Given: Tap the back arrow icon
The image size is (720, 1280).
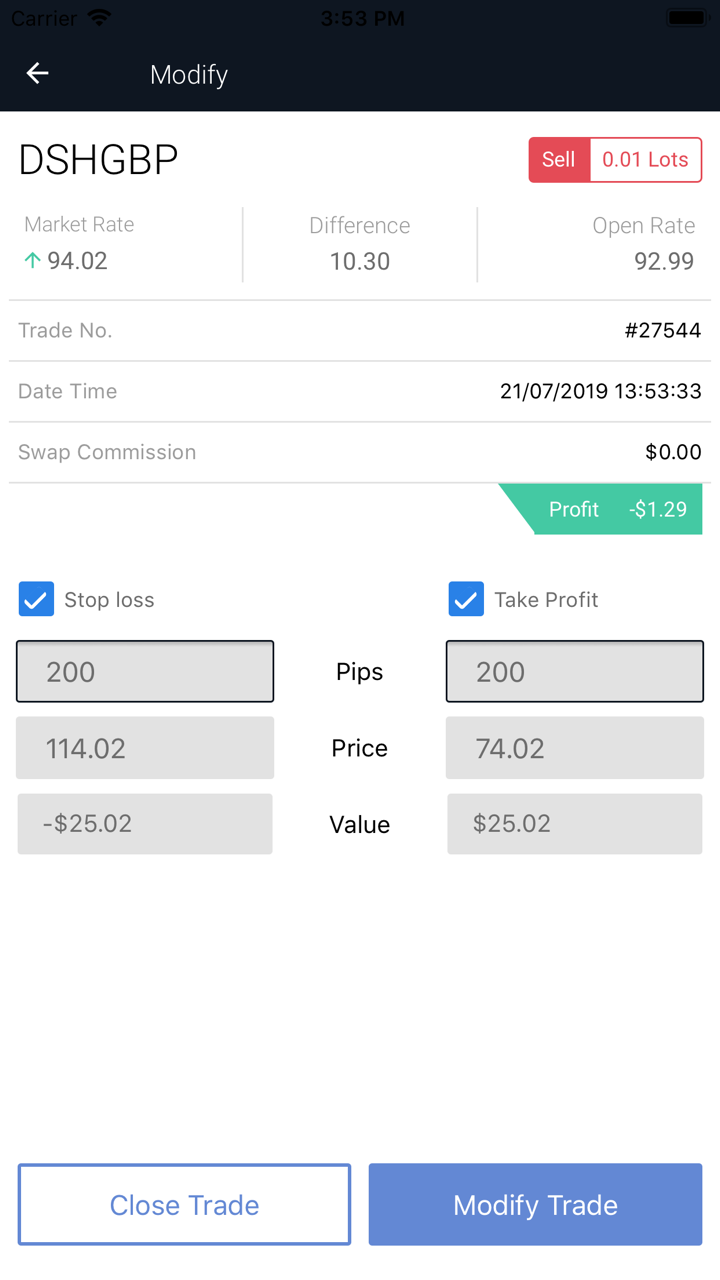Looking at the screenshot, I should [38, 74].
